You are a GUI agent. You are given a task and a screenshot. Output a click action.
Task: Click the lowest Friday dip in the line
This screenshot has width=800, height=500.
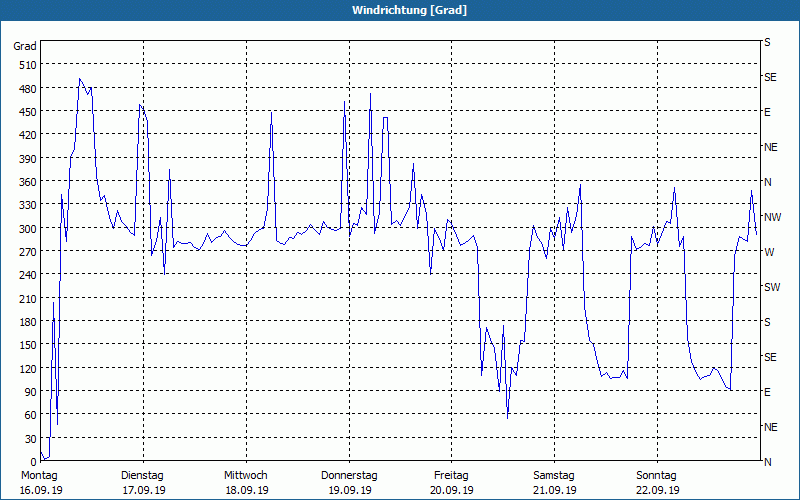[x=507, y=418]
